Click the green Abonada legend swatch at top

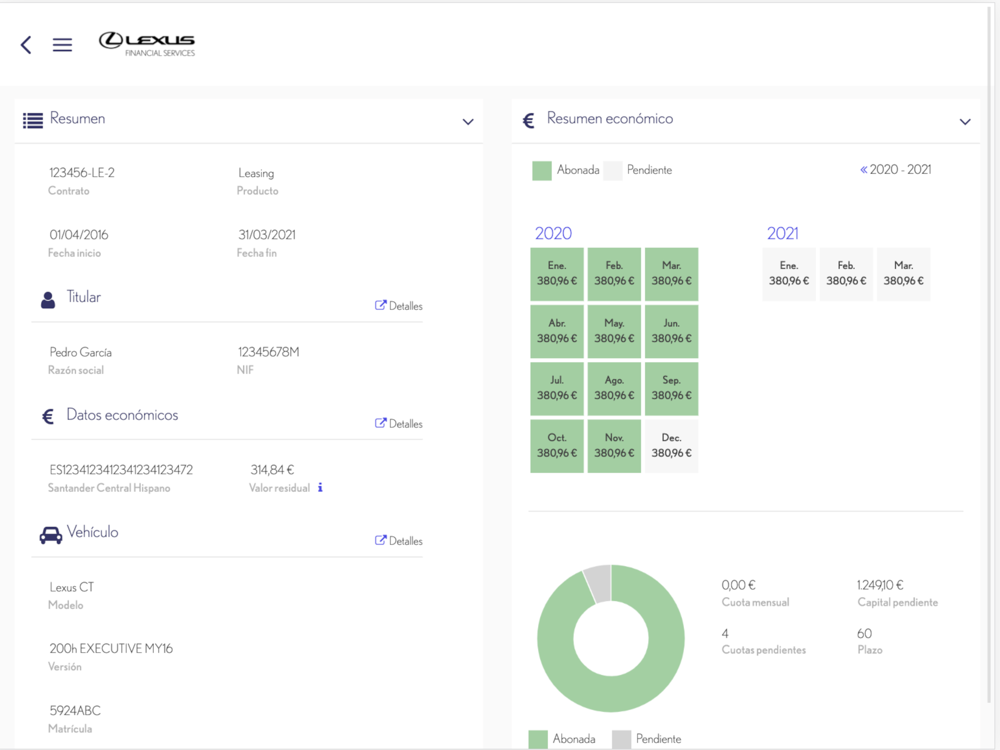pyautogui.click(x=542, y=171)
